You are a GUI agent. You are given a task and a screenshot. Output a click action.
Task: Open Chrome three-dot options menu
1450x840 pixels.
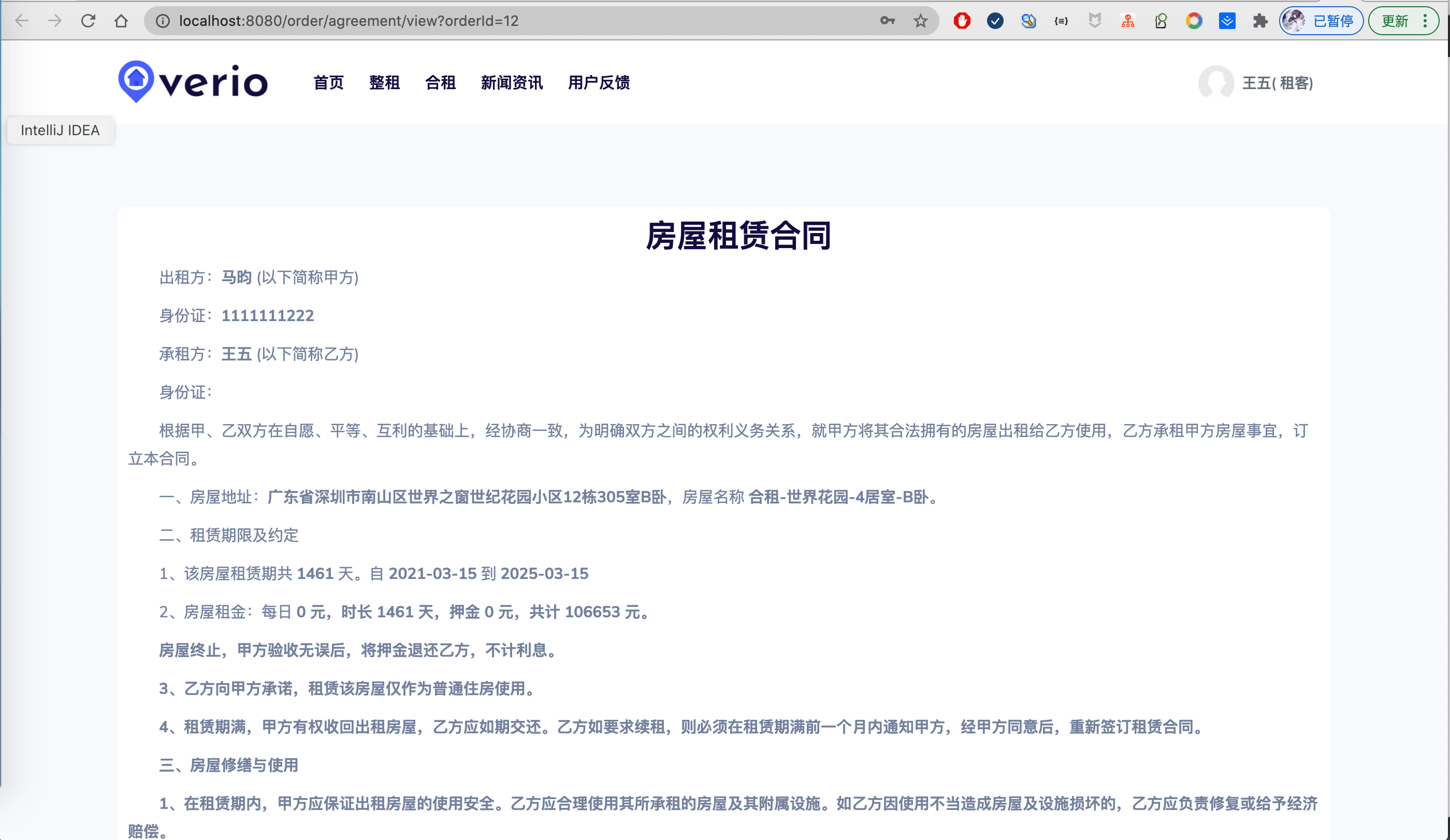(1425, 21)
